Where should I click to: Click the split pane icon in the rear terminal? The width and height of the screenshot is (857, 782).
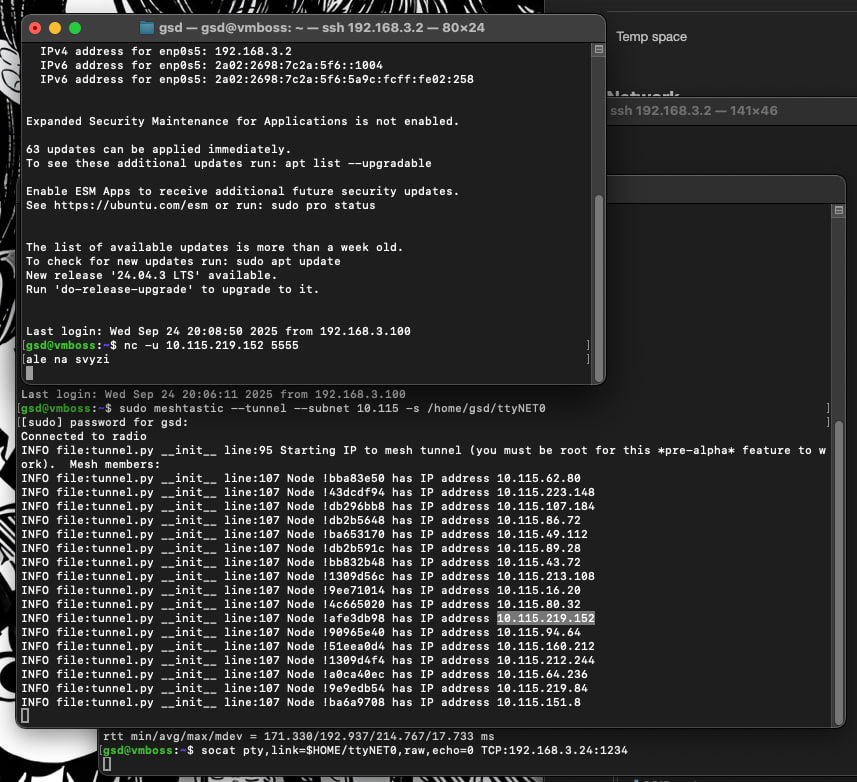click(x=838, y=210)
